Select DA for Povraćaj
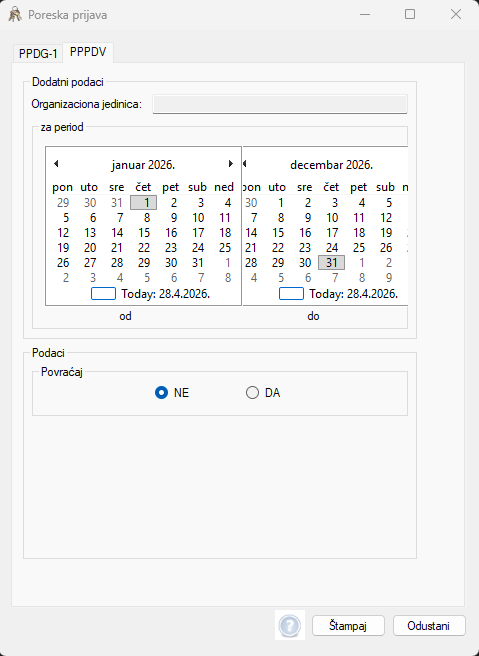The image size is (479, 656). coord(252,393)
